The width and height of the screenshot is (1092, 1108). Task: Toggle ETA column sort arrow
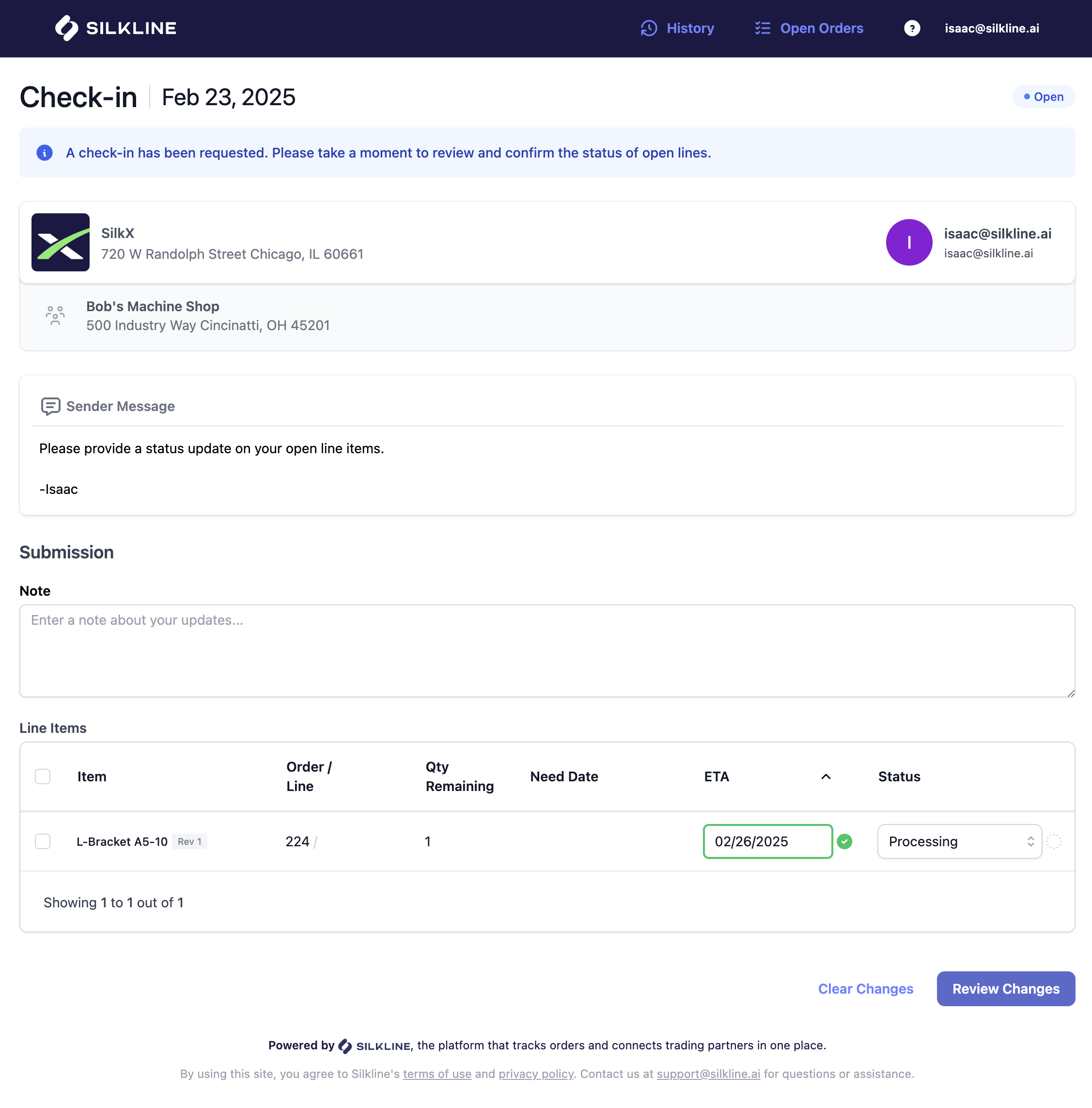pos(826,776)
